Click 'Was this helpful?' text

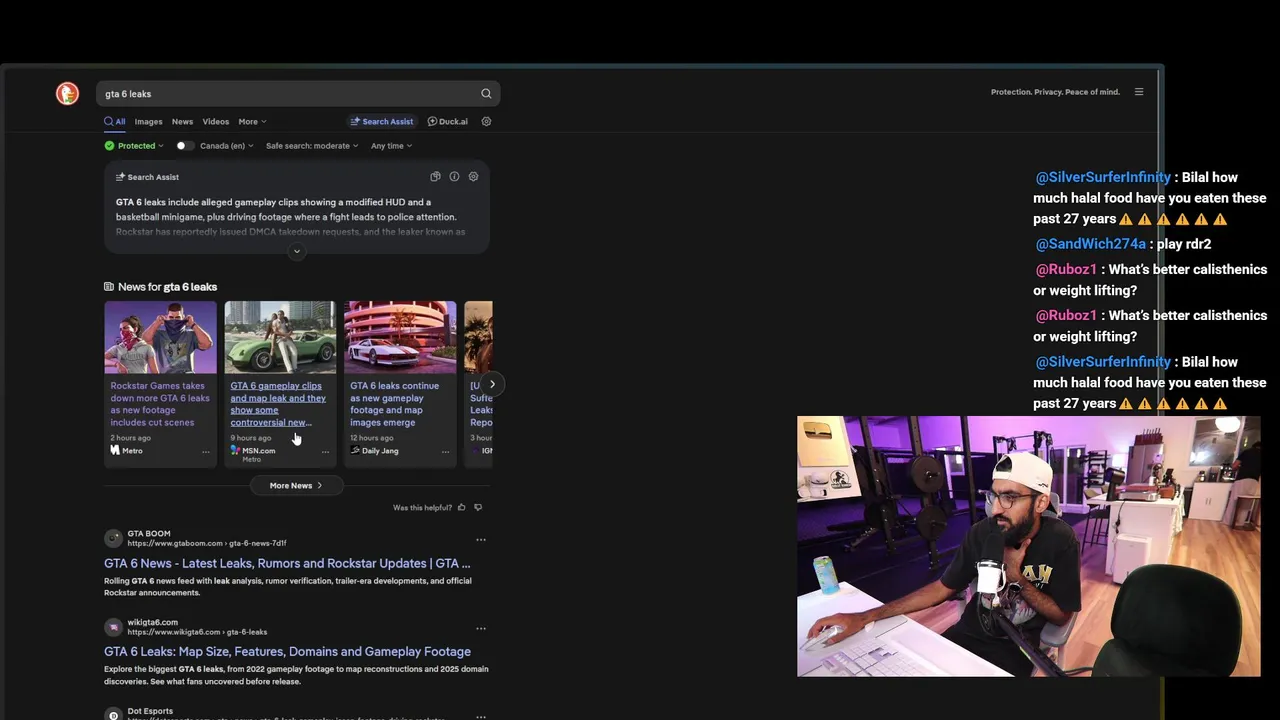click(422, 508)
